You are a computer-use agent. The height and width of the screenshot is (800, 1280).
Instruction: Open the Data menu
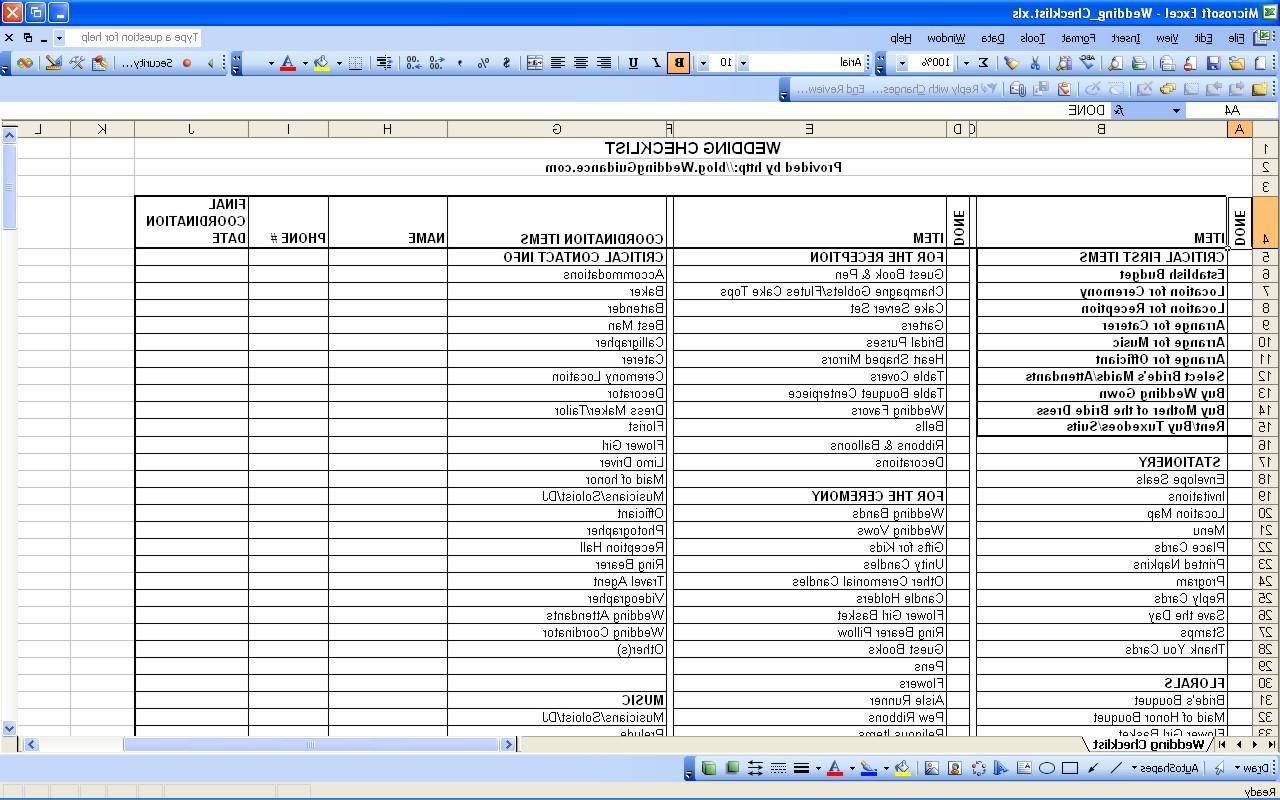coord(992,38)
